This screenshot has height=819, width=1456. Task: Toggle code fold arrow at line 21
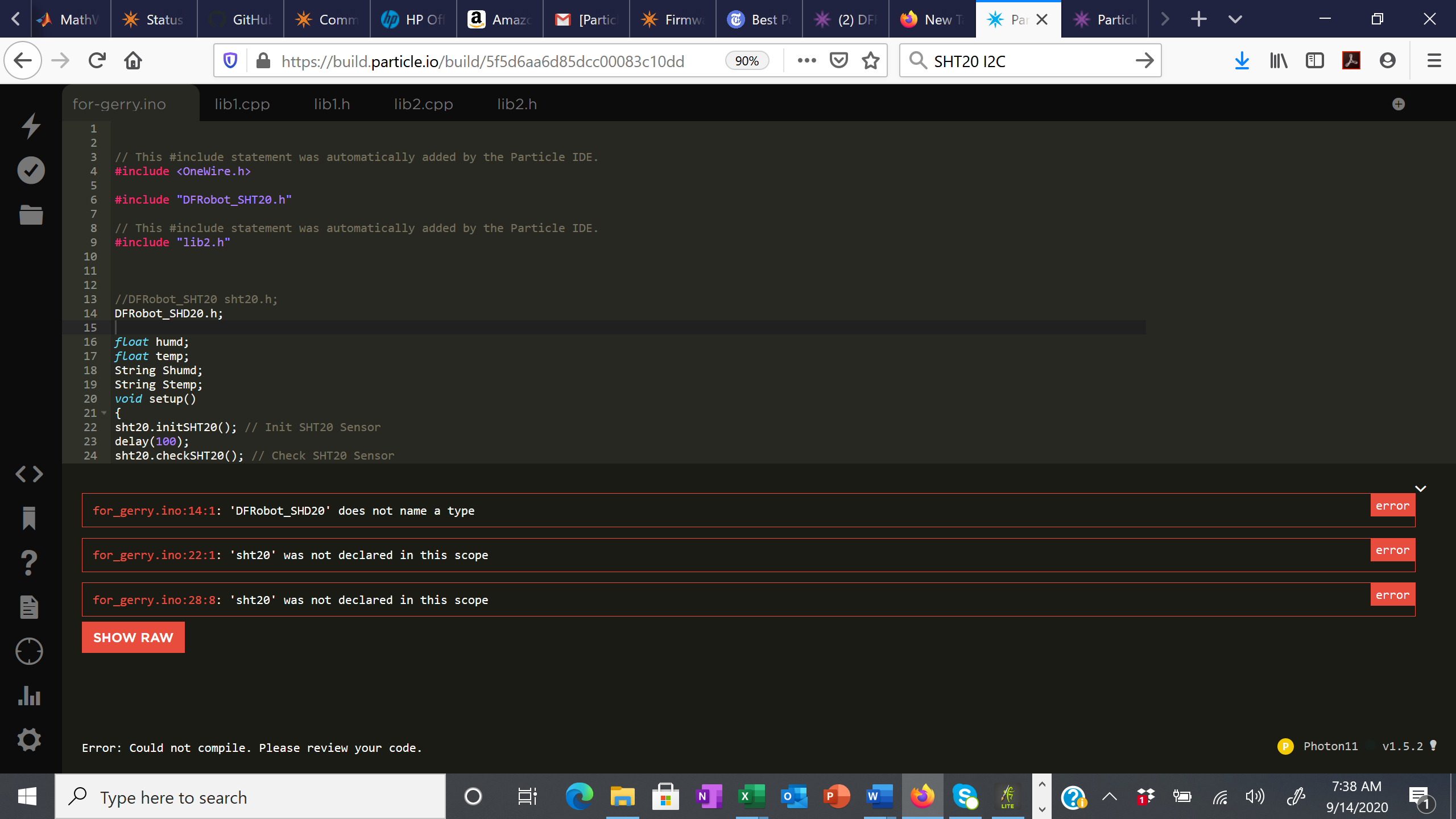104,413
